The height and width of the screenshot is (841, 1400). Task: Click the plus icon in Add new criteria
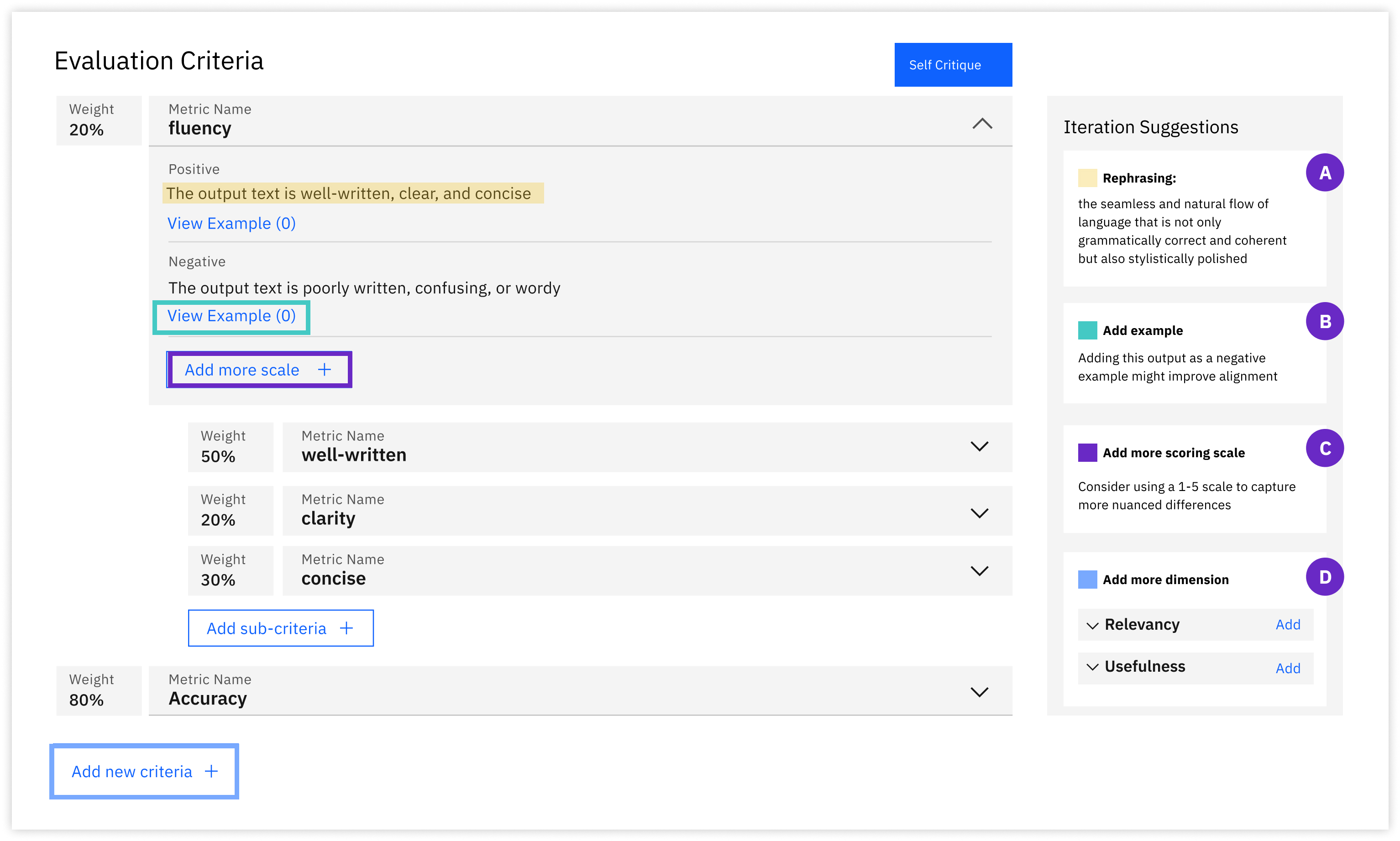coord(211,771)
